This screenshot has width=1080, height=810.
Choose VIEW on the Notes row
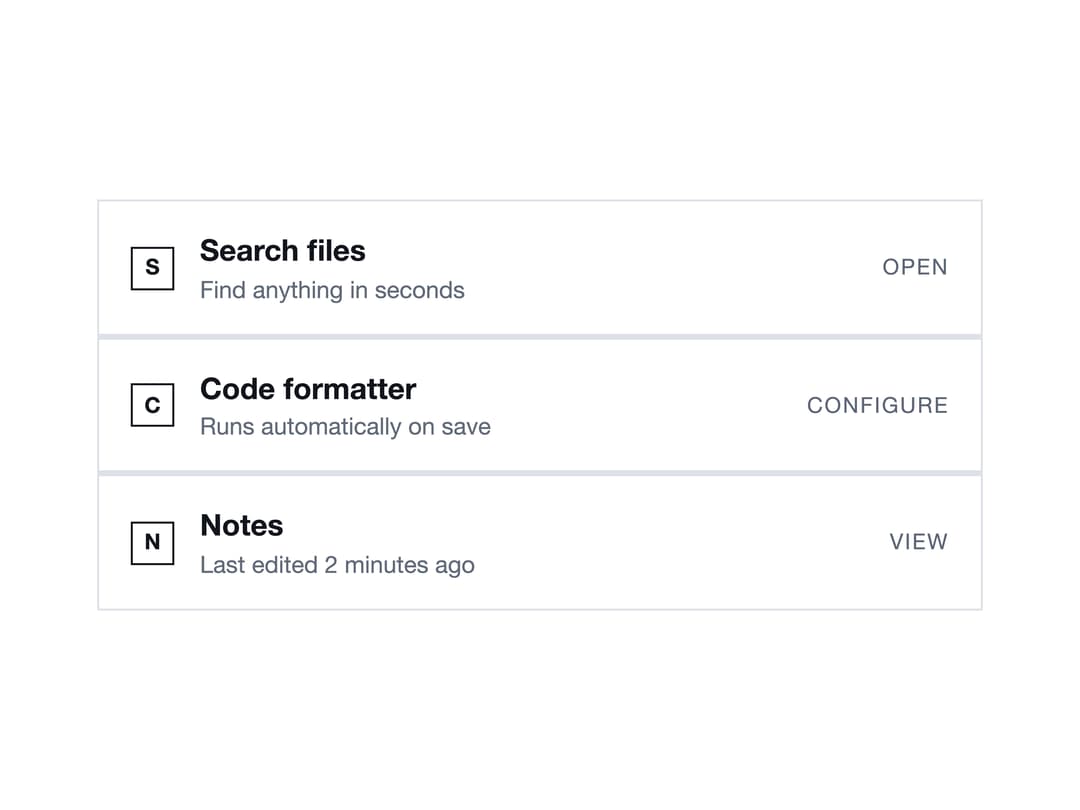[918, 542]
